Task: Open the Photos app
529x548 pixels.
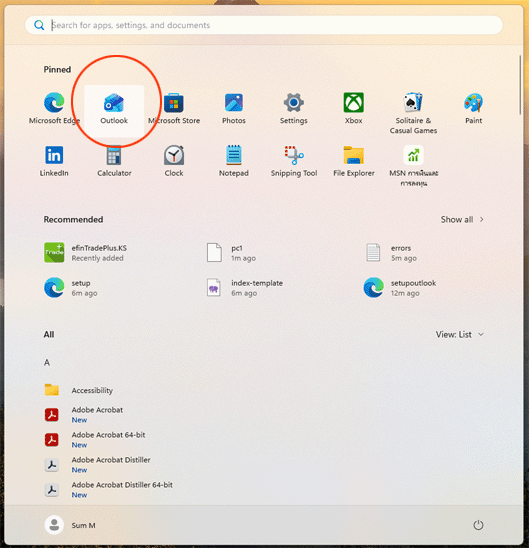Action: point(234,110)
